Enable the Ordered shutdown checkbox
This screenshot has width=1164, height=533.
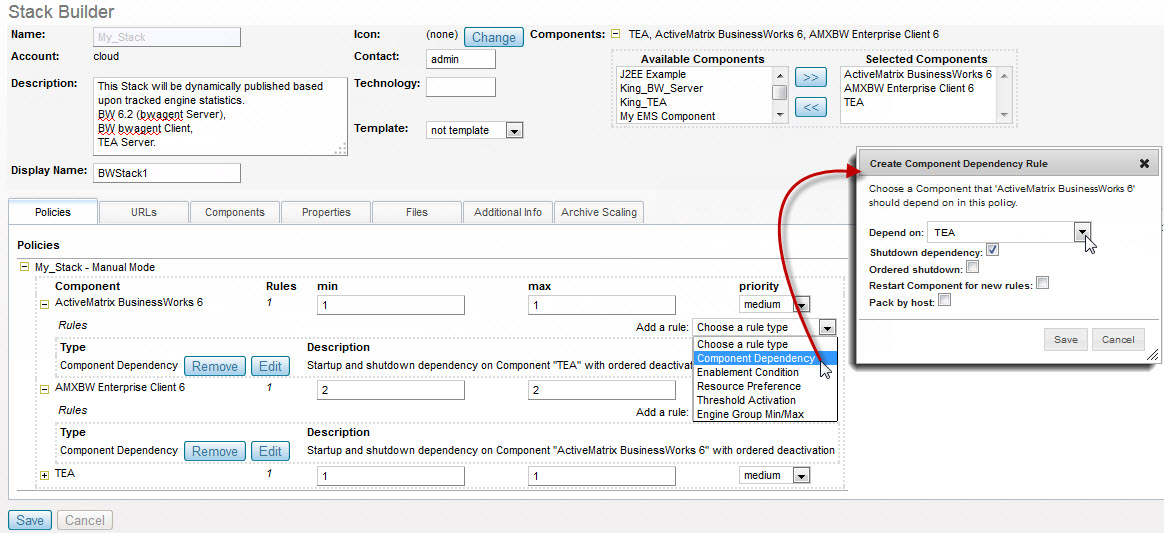tap(972, 267)
